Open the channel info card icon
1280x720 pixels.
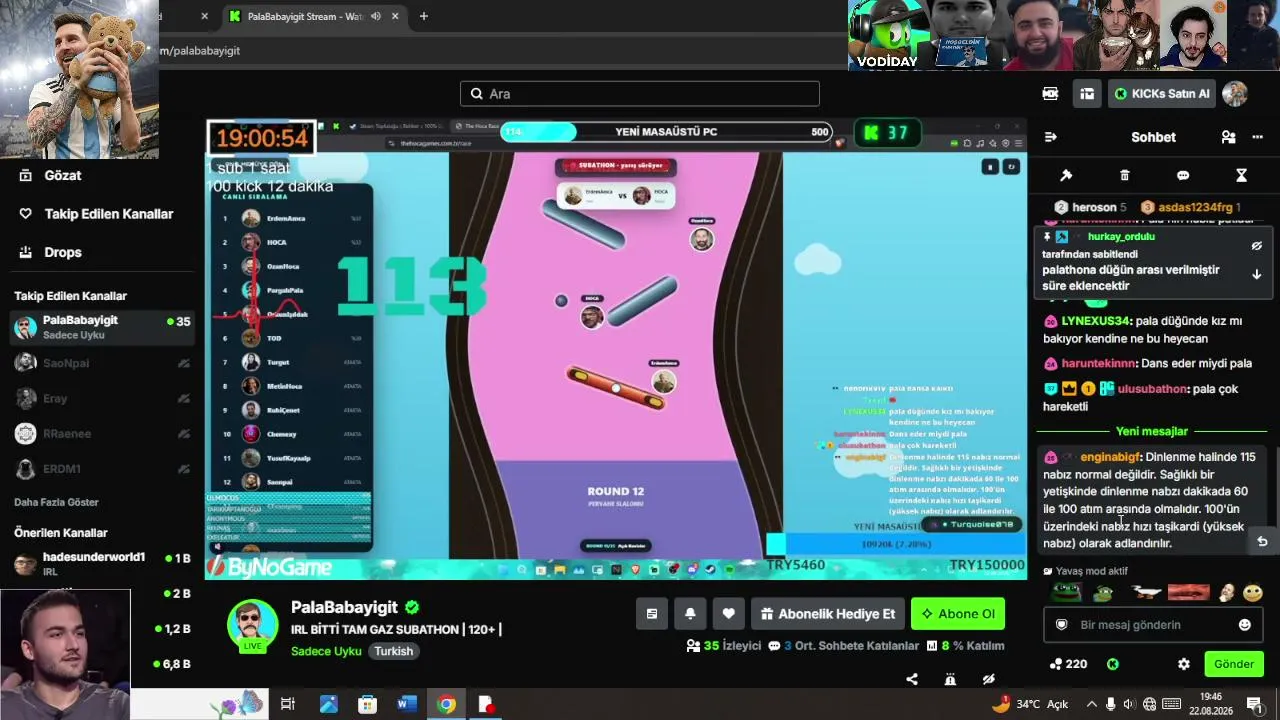coord(652,614)
